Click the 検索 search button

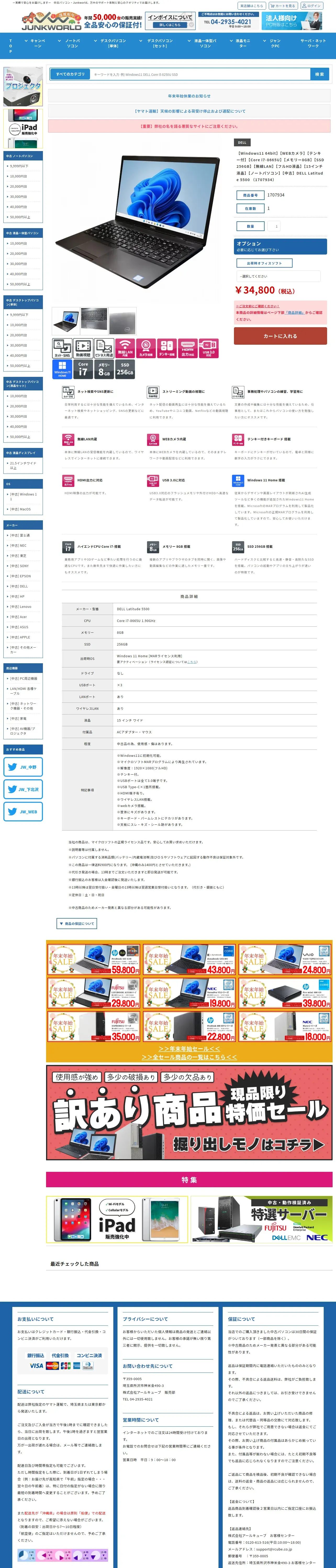pos(319,74)
